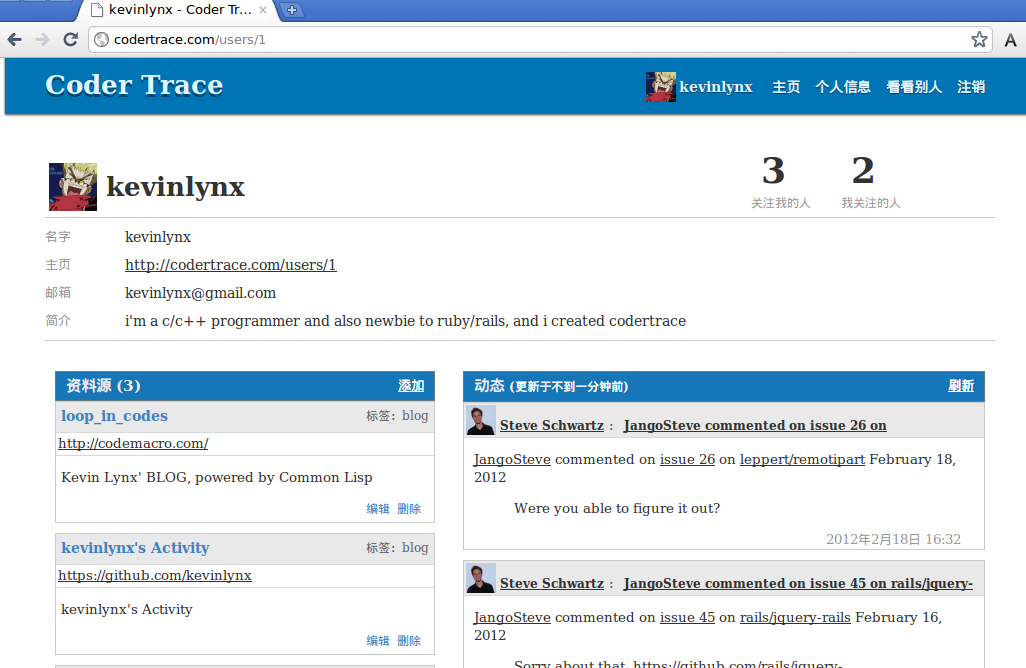
Task: Reload the page with refresh icon
Action: pos(70,40)
